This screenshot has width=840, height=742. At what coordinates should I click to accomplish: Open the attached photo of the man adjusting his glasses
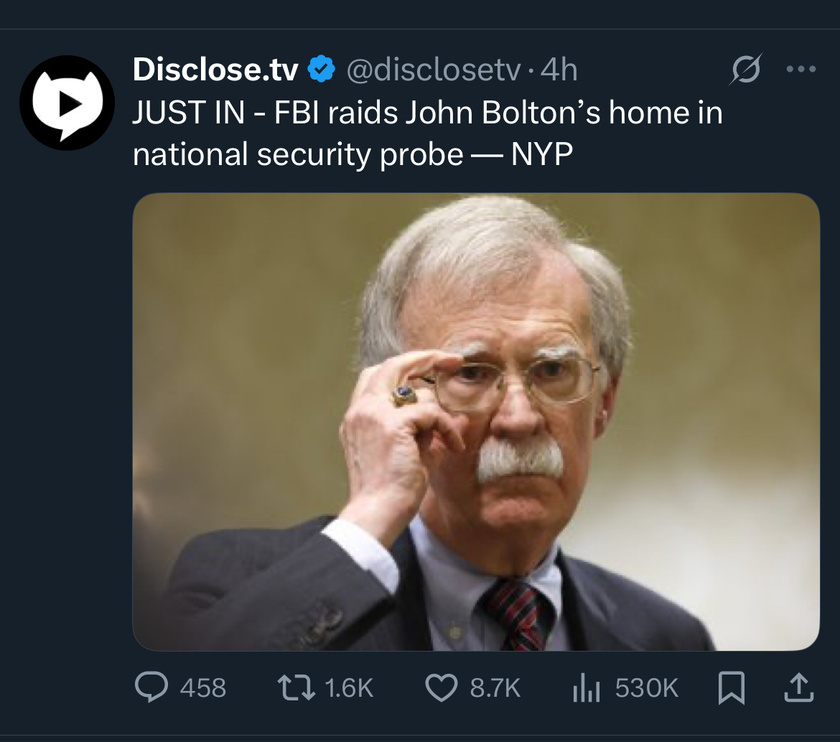(476, 422)
